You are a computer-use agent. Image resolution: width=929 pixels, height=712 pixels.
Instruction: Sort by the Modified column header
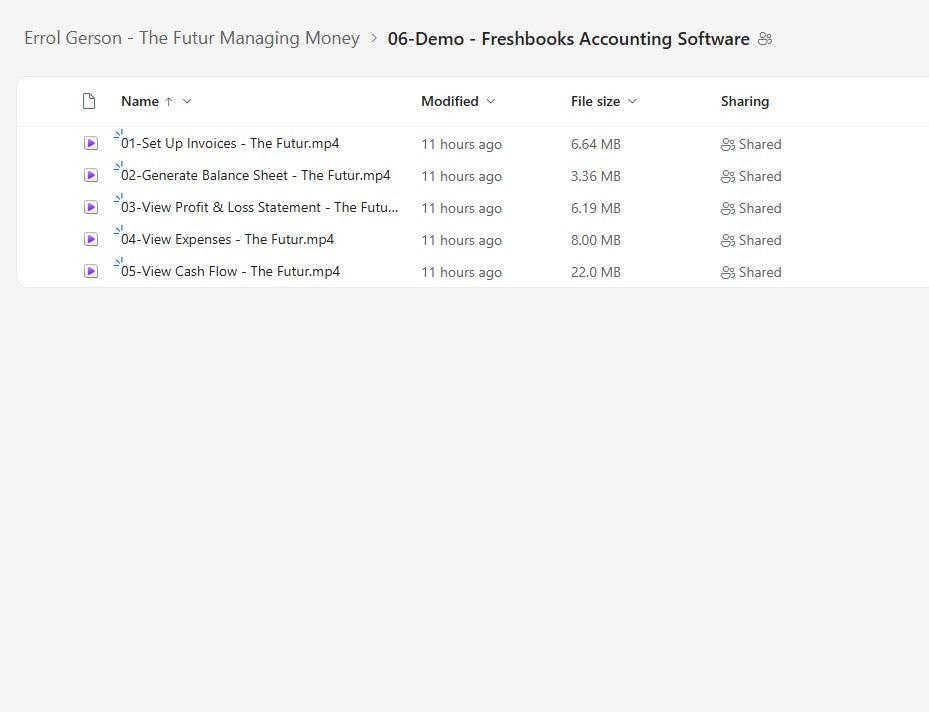click(x=450, y=101)
